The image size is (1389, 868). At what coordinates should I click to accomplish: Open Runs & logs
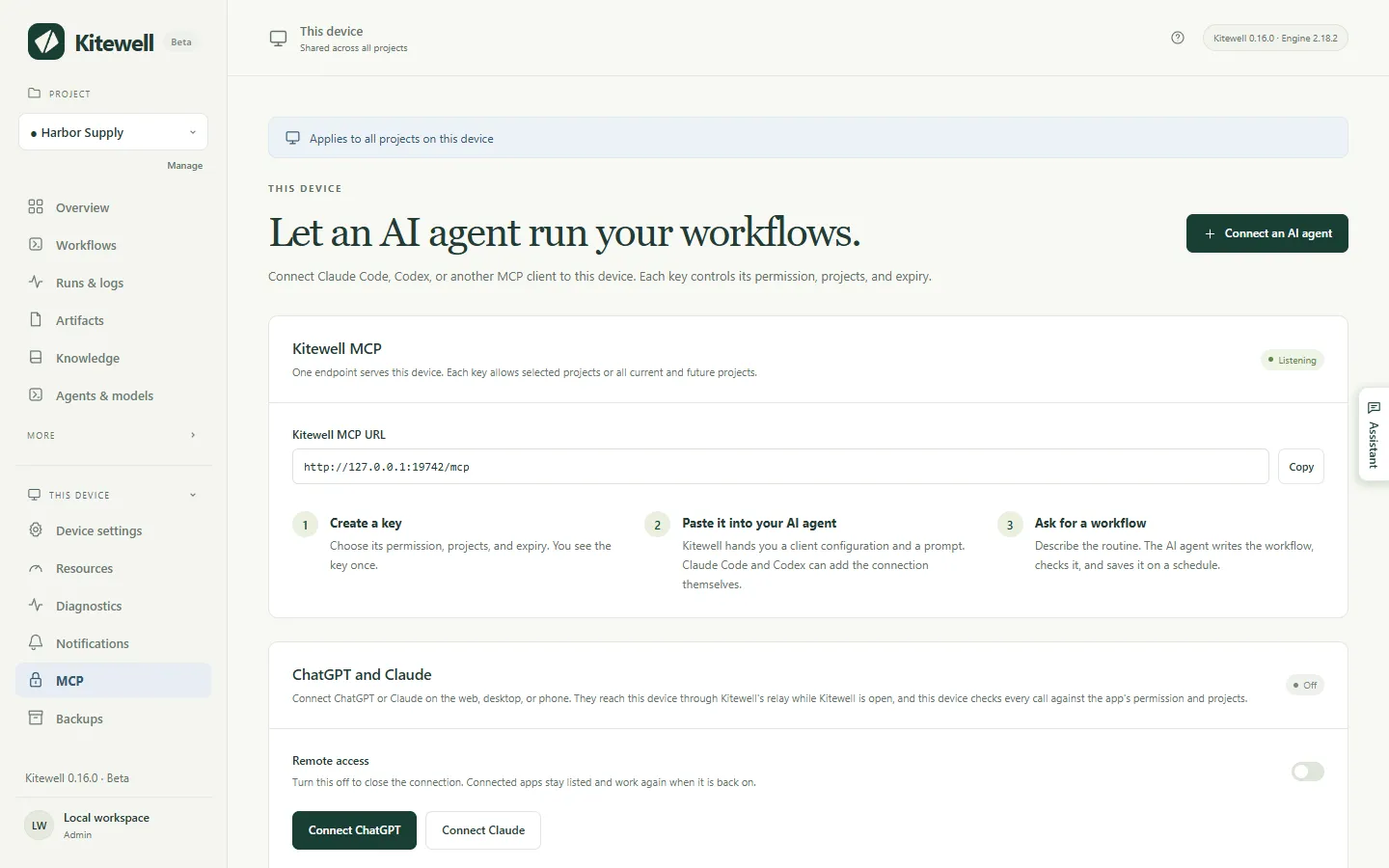click(x=113, y=283)
